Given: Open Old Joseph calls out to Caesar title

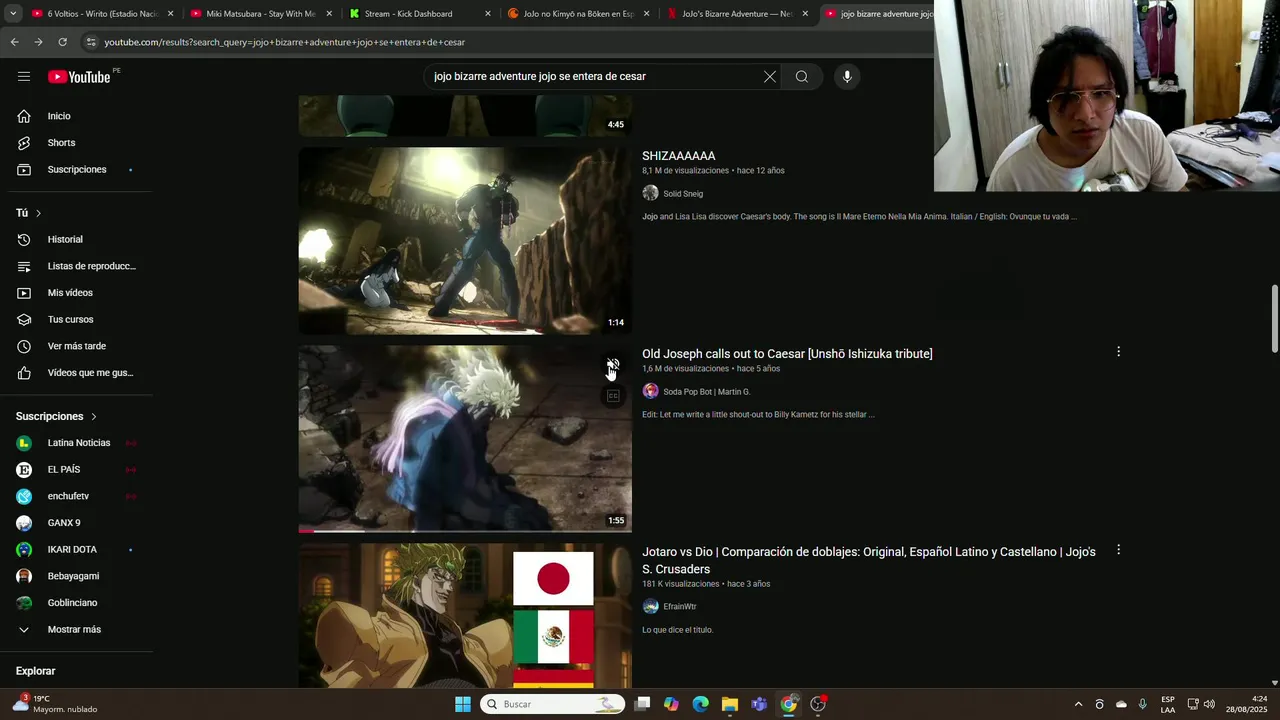Looking at the screenshot, I should pos(787,354).
